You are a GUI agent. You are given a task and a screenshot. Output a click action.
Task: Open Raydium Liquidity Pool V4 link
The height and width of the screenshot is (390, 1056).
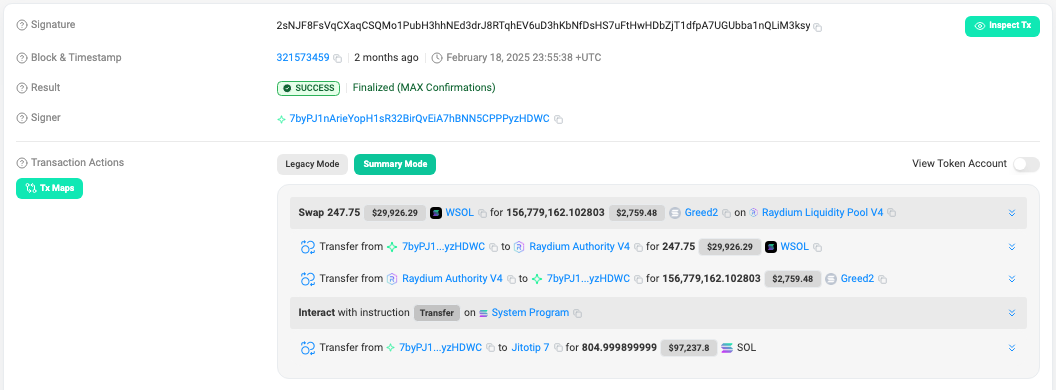tap(822, 213)
